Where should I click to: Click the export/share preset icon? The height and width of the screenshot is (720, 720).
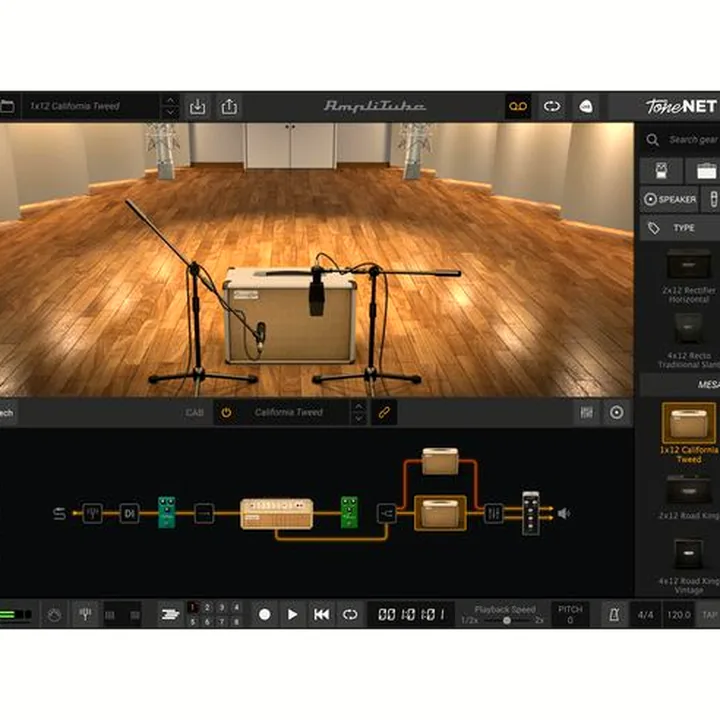229,107
